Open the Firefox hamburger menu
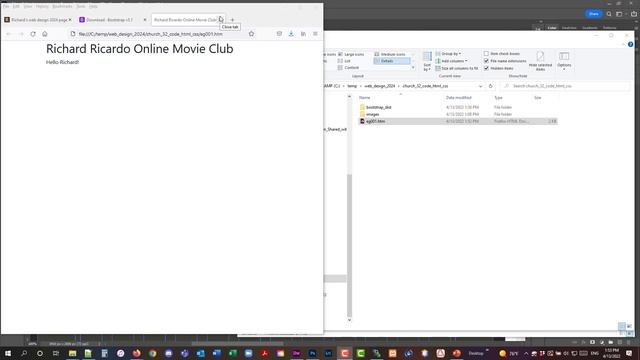640x360 pixels. point(316,34)
